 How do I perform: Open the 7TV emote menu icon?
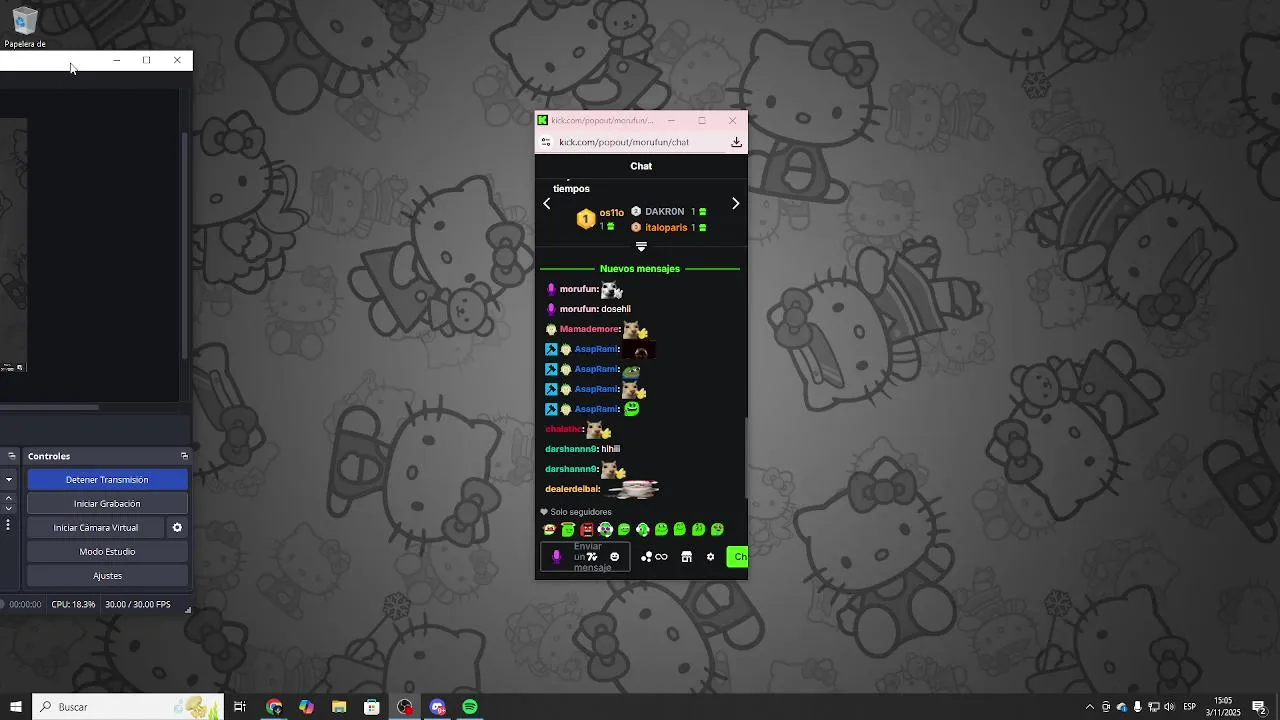(592, 557)
